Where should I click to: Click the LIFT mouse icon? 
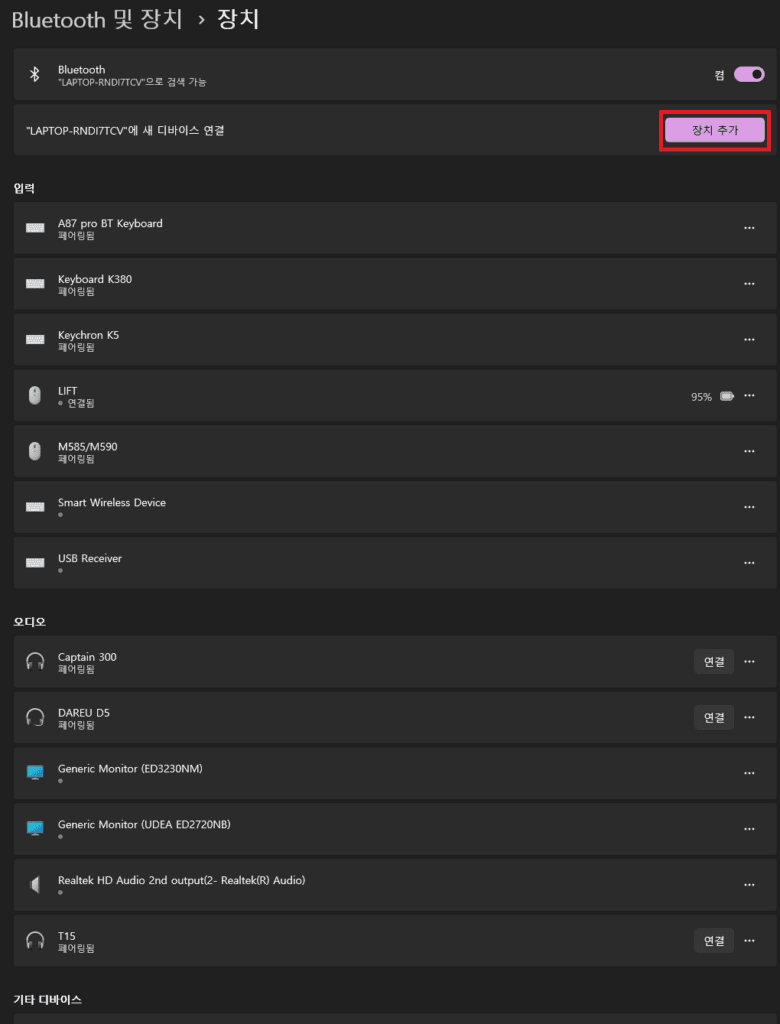35,395
